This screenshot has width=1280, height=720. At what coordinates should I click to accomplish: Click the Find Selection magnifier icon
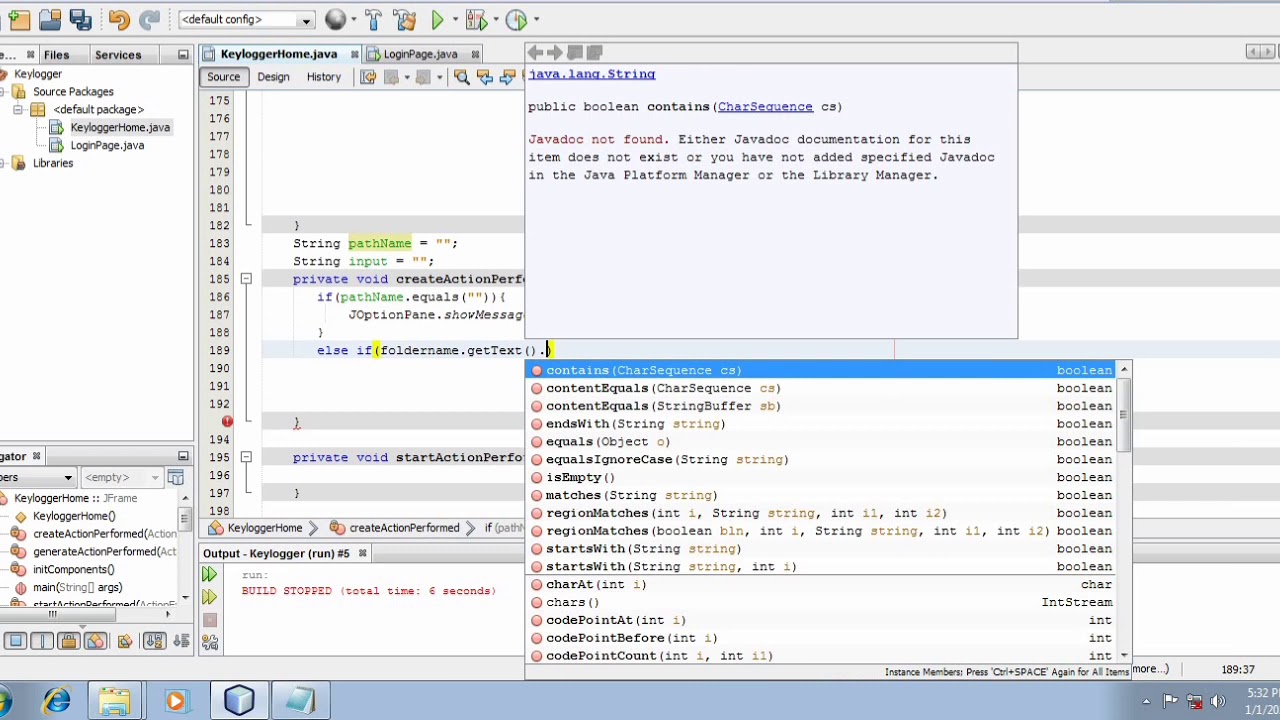(x=462, y=77)
